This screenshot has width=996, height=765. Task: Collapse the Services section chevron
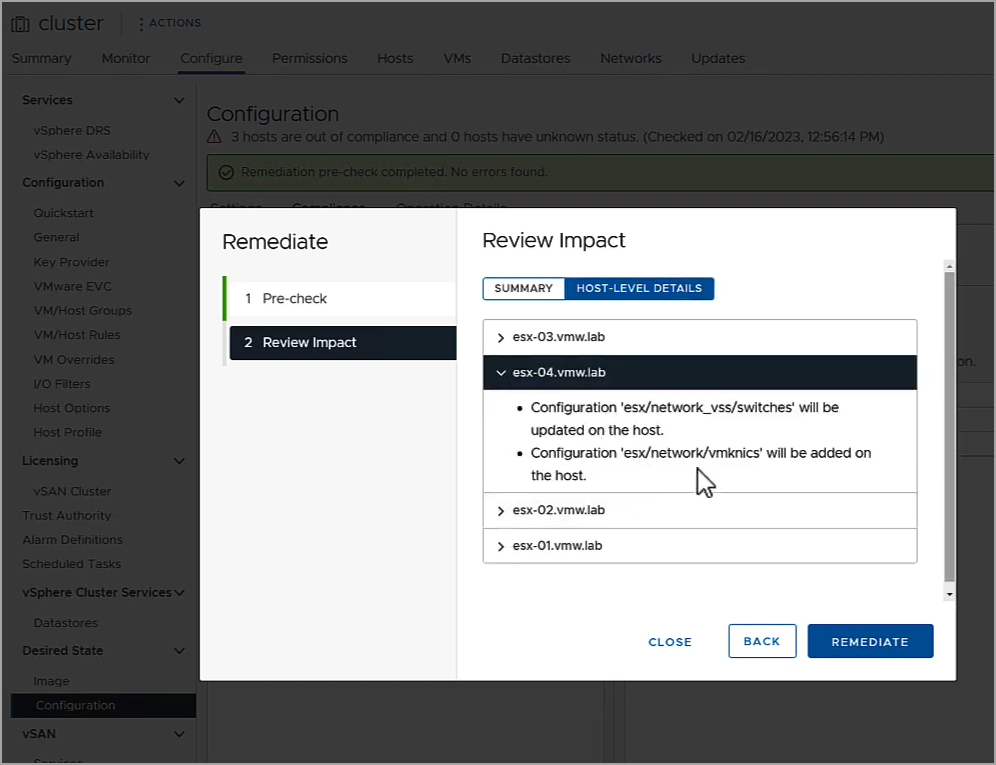pyautogui.click(x=179, y=100)
